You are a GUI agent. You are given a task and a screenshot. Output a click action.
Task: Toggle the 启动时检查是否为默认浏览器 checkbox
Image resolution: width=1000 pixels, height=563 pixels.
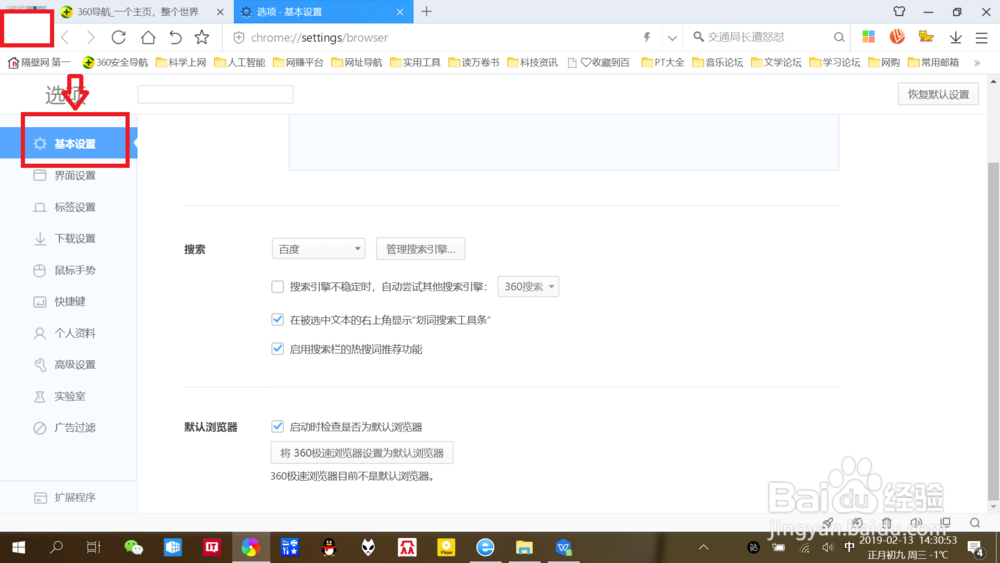pos(277,427)
